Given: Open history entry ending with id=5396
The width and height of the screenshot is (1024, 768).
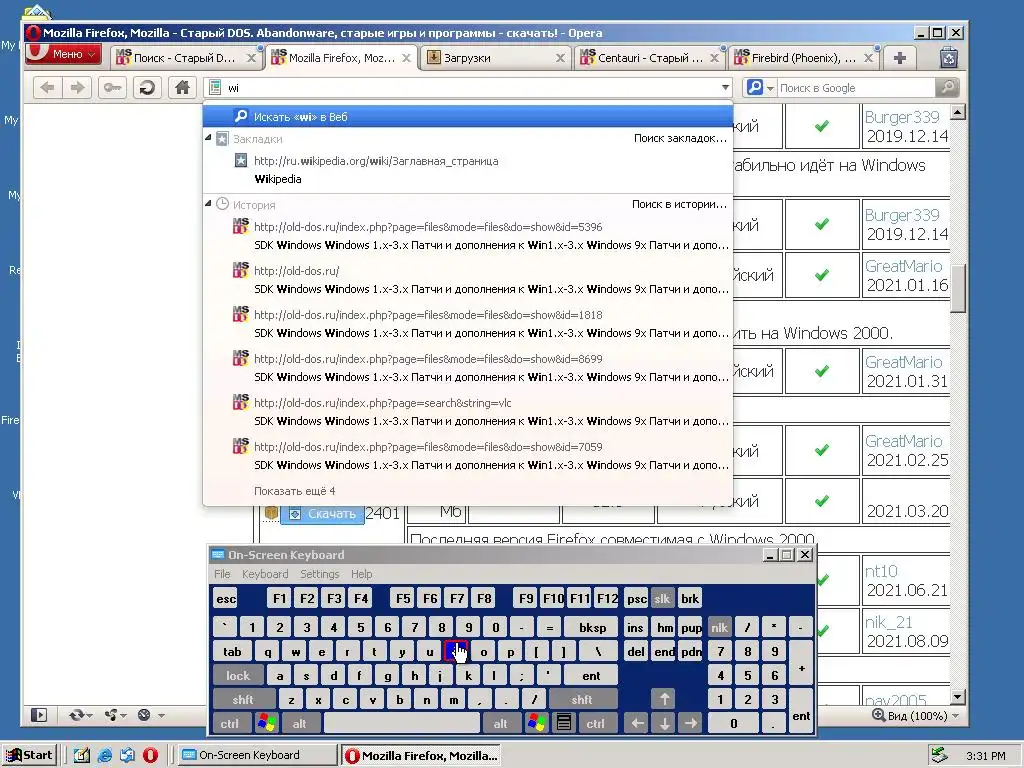Looking at the screenshot, I should point(468,236).
